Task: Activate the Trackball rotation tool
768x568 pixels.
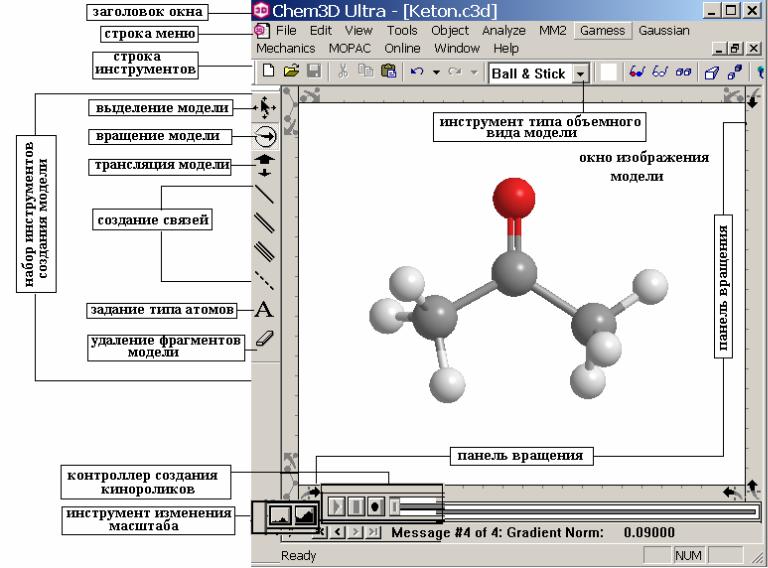Action: click(265, 137)
